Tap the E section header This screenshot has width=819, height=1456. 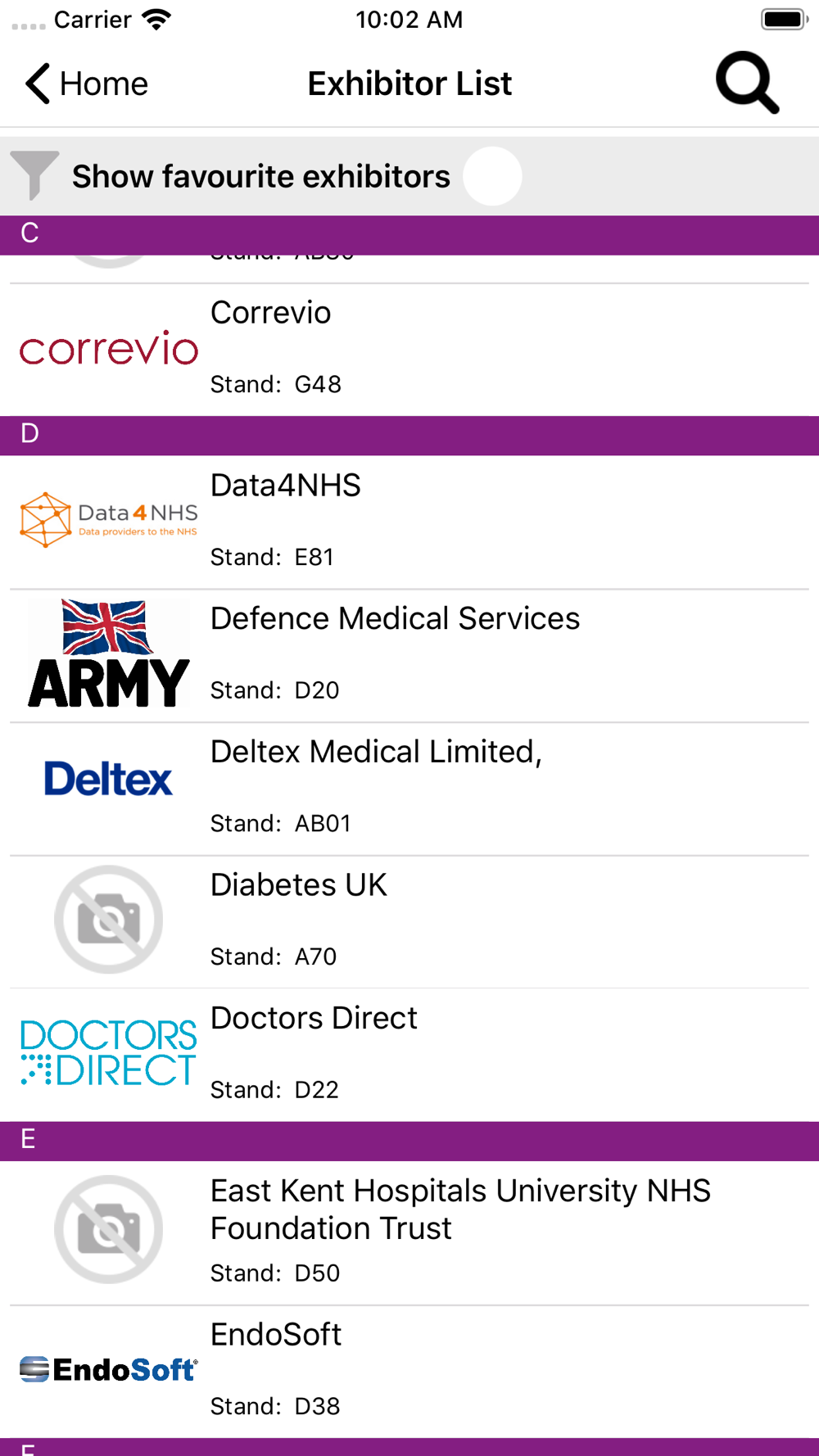tap(409, 1141)
